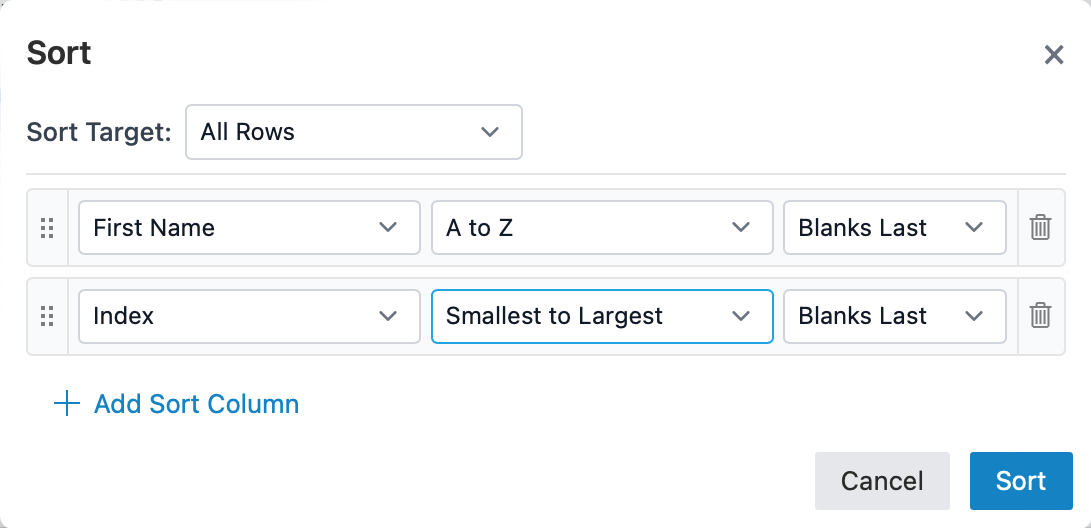1091x528 pixels.
Task: Grab the First Name row drag handle
Action: click(47, 228)
